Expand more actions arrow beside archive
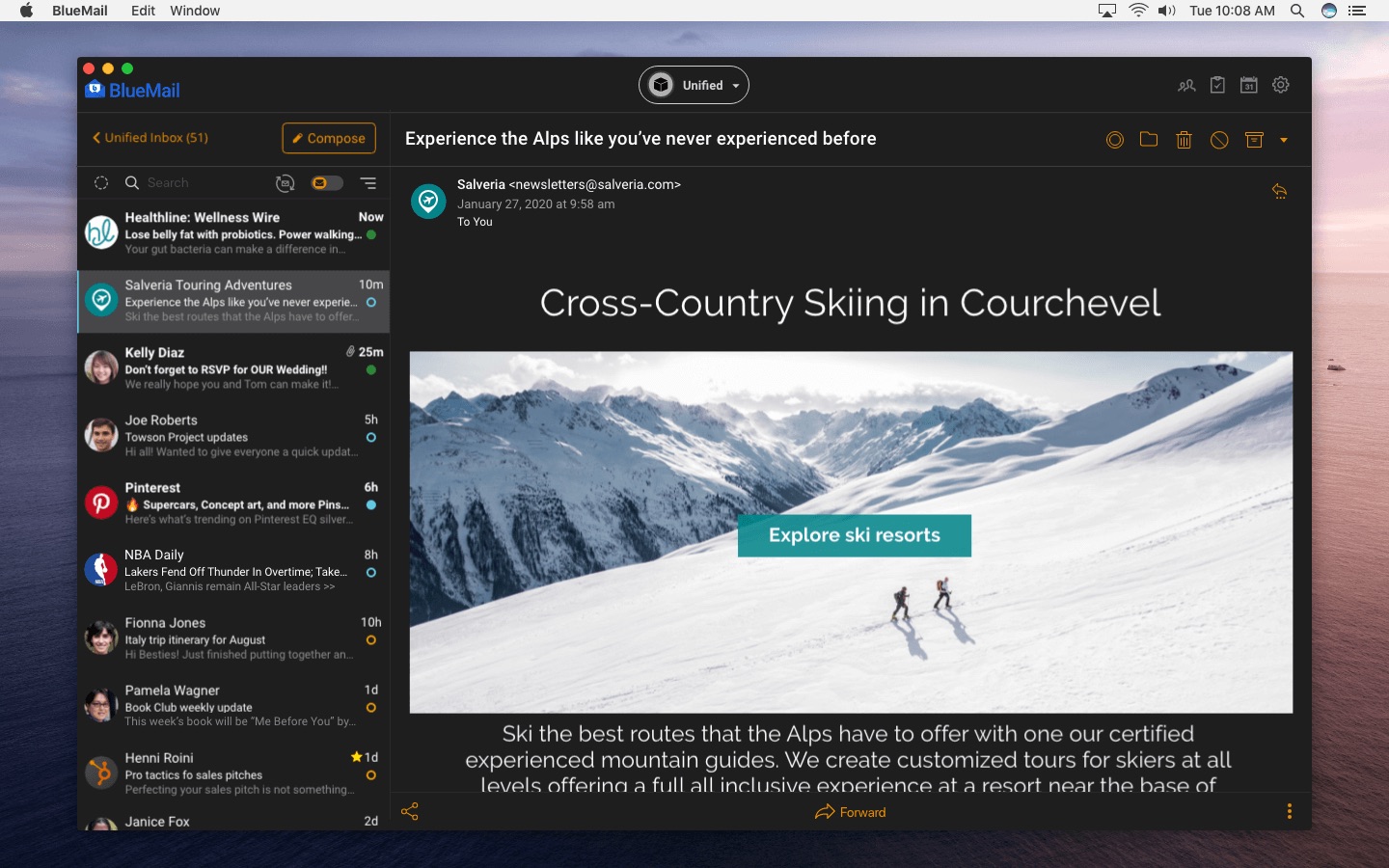This screenshot has height=868, width=1389. point(1284,140)
